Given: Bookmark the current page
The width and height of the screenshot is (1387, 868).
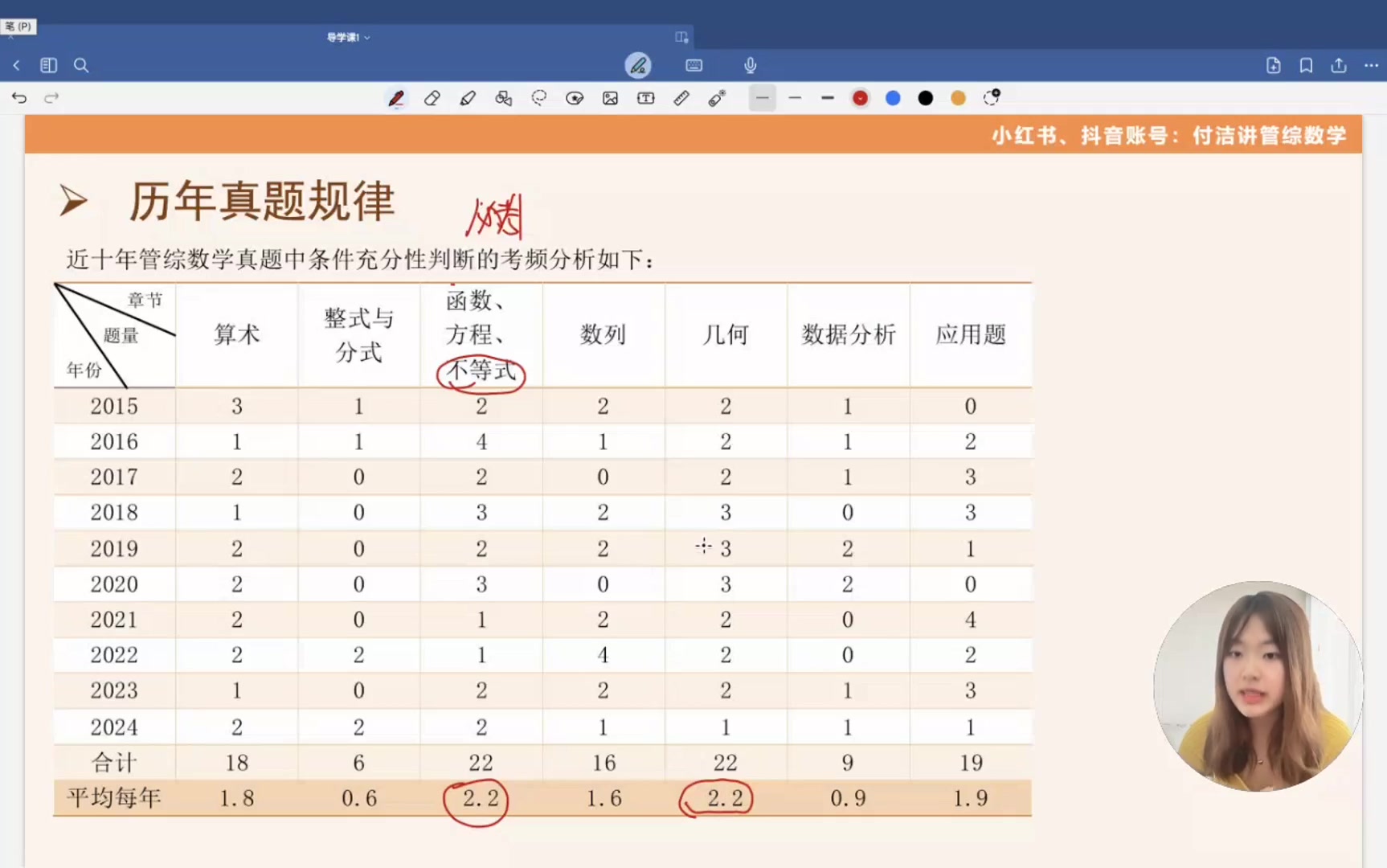Looking at the screenshot, I should [x=1306, y=65].
